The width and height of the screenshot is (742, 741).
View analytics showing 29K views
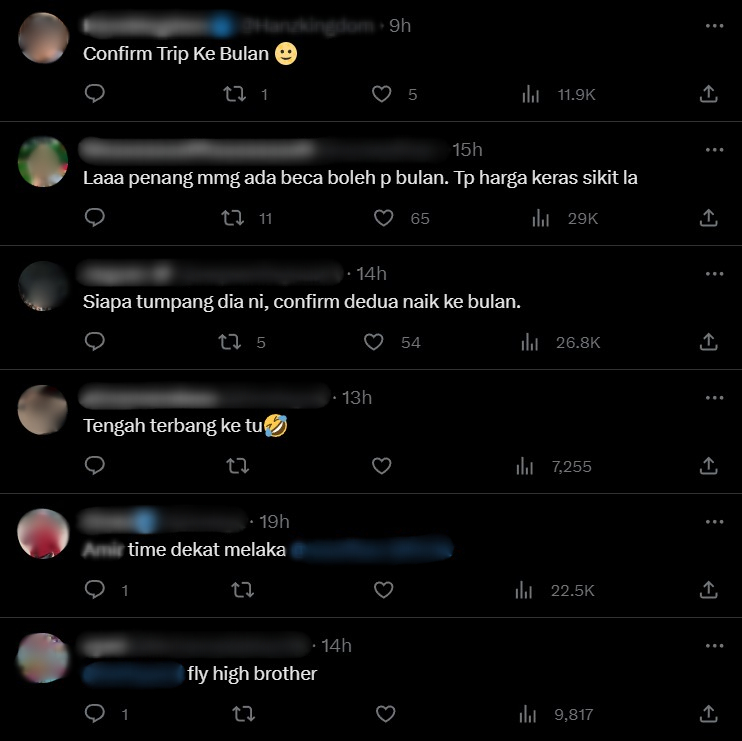pyautogui.click(x=565, y=218)
